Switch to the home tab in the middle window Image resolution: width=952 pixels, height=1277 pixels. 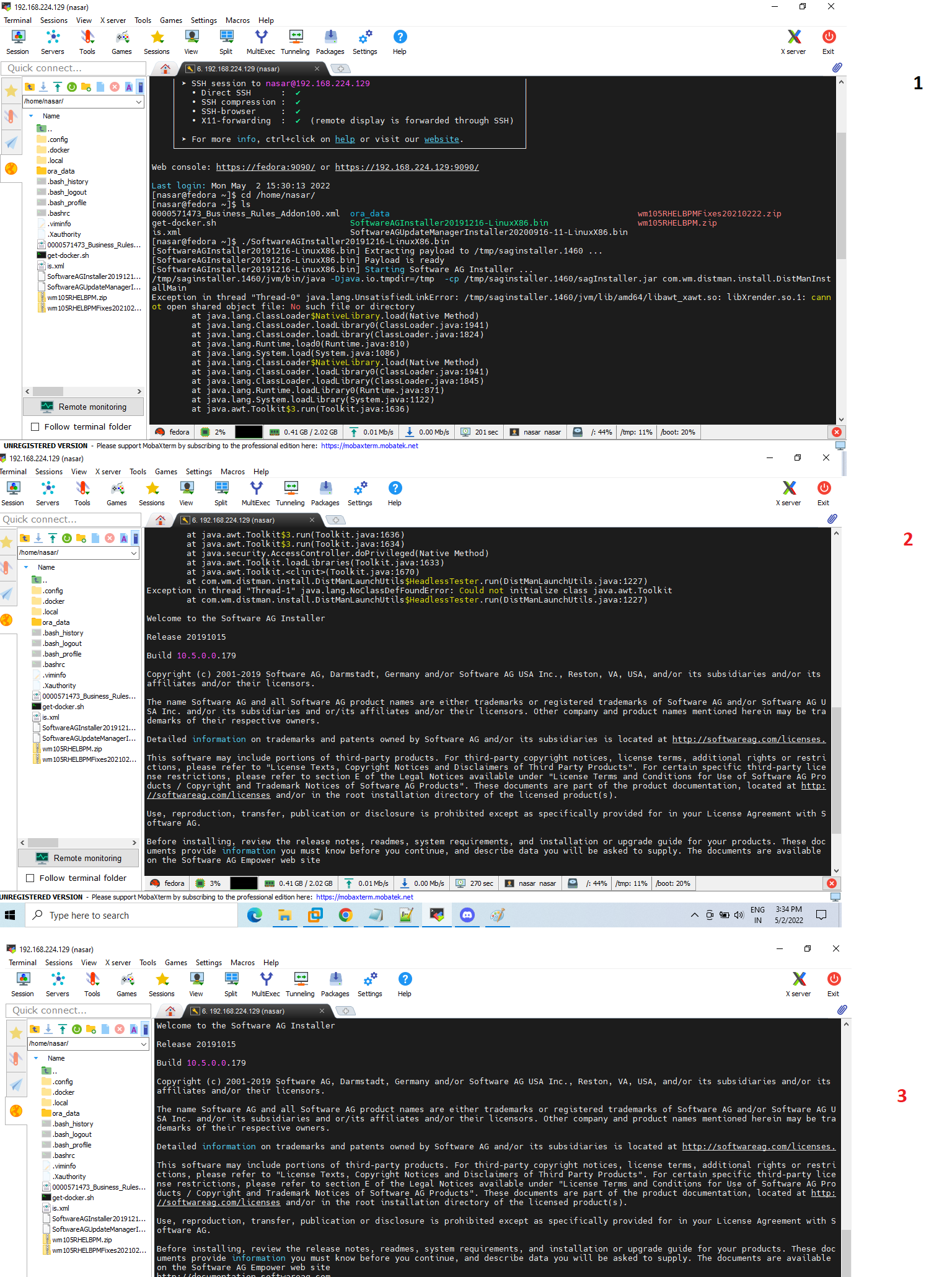161,520
